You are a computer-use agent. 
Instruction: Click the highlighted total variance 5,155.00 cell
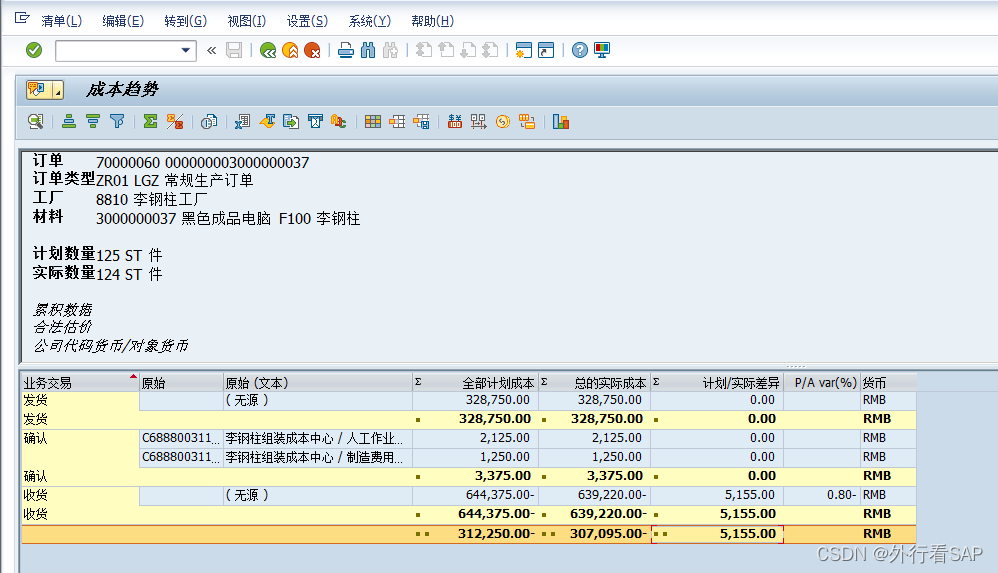point(717,534)
